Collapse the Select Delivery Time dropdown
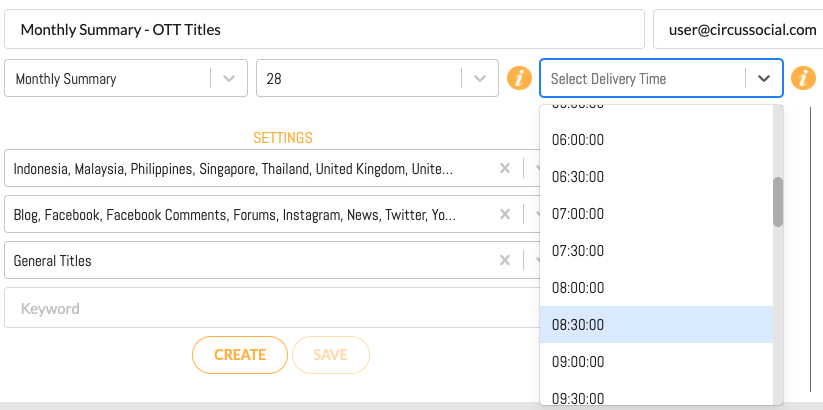This screenshot has width=823, height=410. click(764, 78)
